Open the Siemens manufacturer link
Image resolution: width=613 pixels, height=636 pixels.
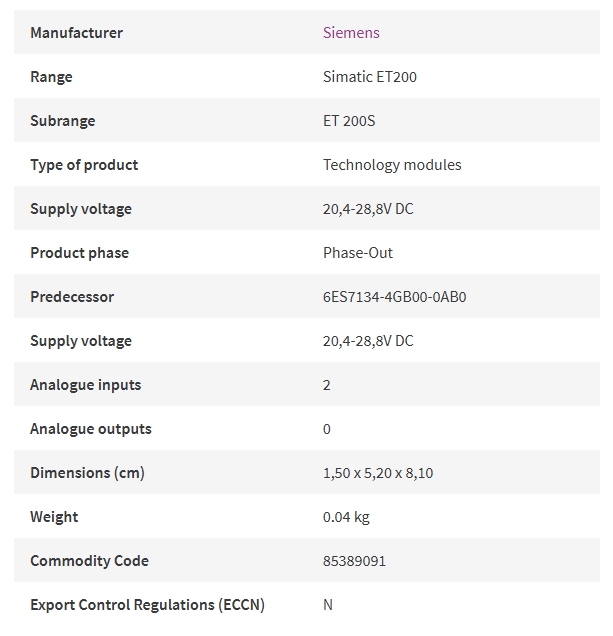[351, 32]
